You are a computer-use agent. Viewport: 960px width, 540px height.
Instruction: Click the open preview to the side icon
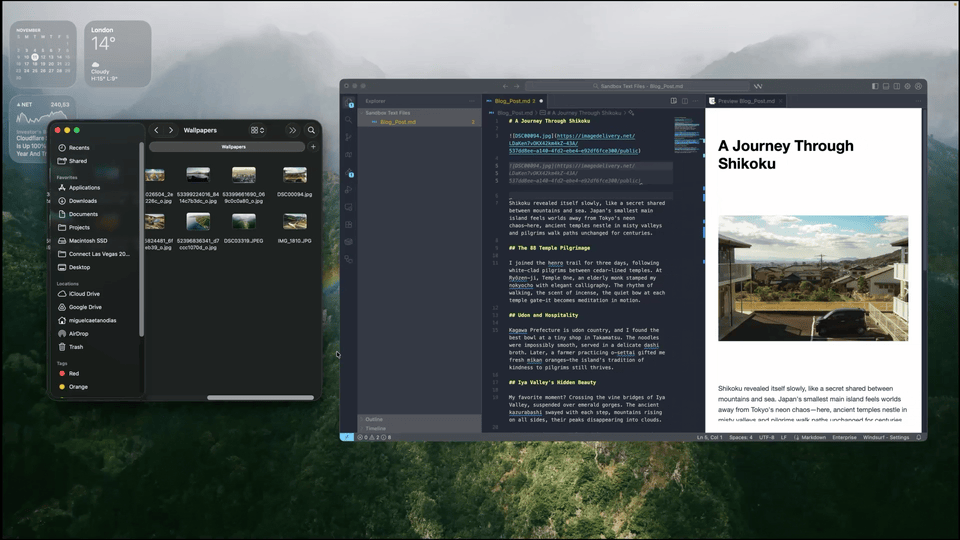click(673, 101)
